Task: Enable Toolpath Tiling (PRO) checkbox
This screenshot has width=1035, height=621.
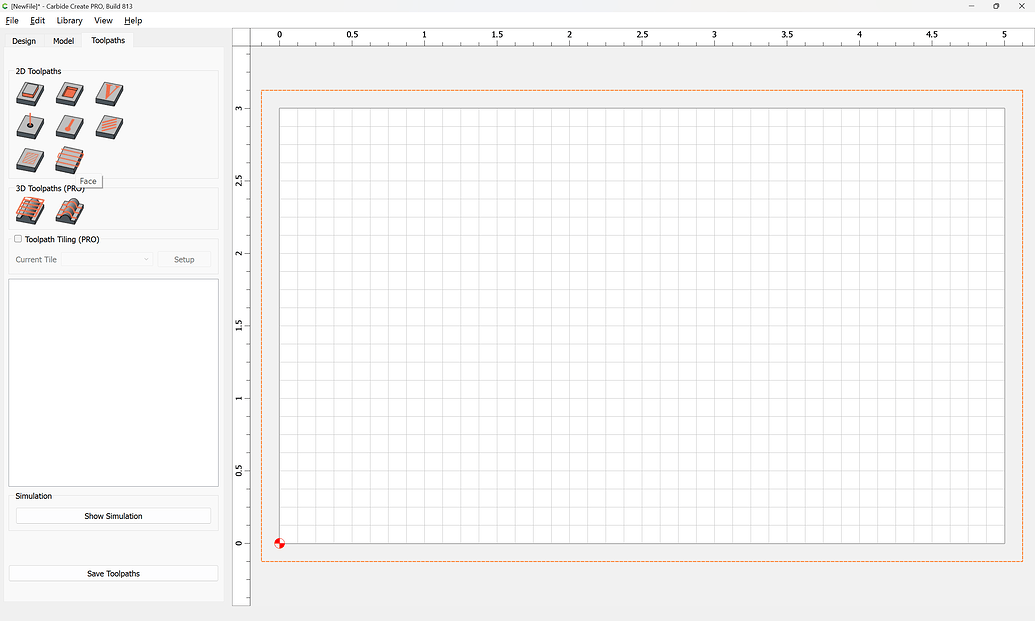Action: 18,239
